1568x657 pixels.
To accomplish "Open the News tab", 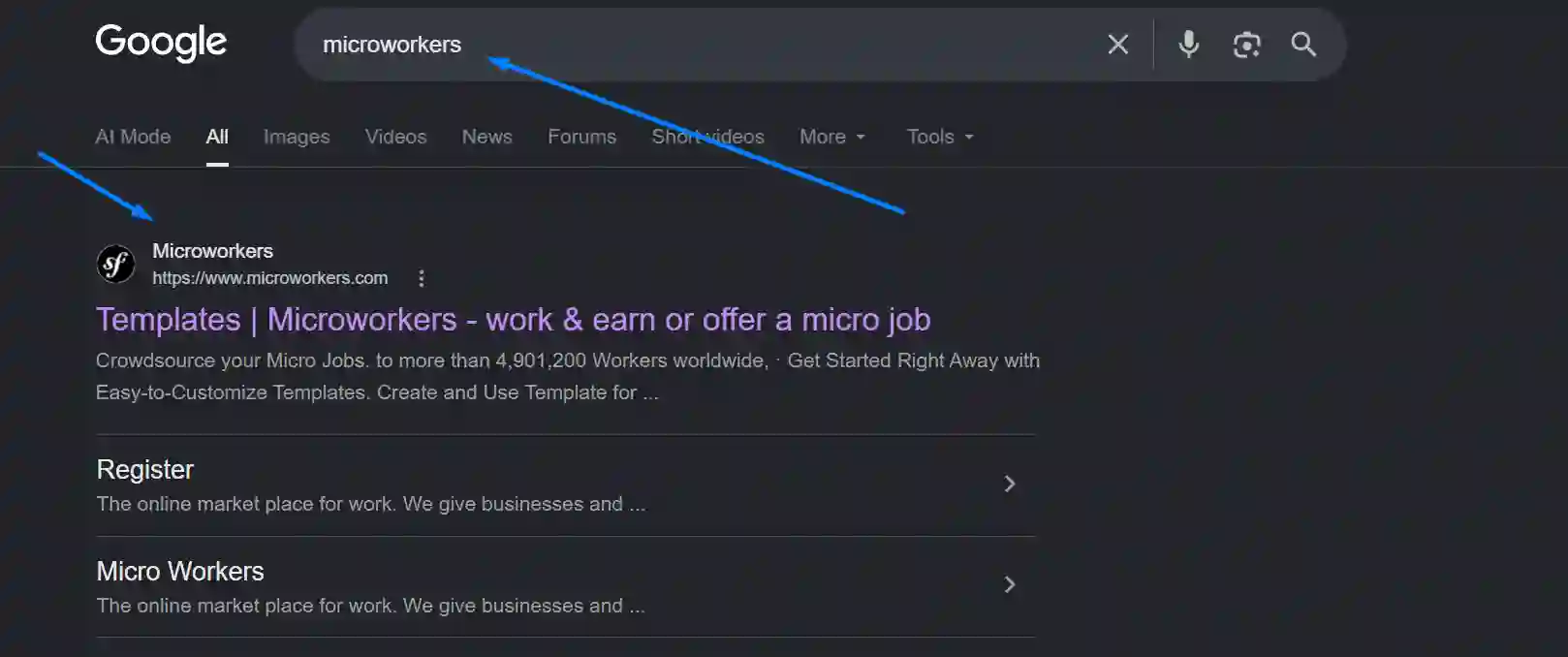I will pos(486,137).
